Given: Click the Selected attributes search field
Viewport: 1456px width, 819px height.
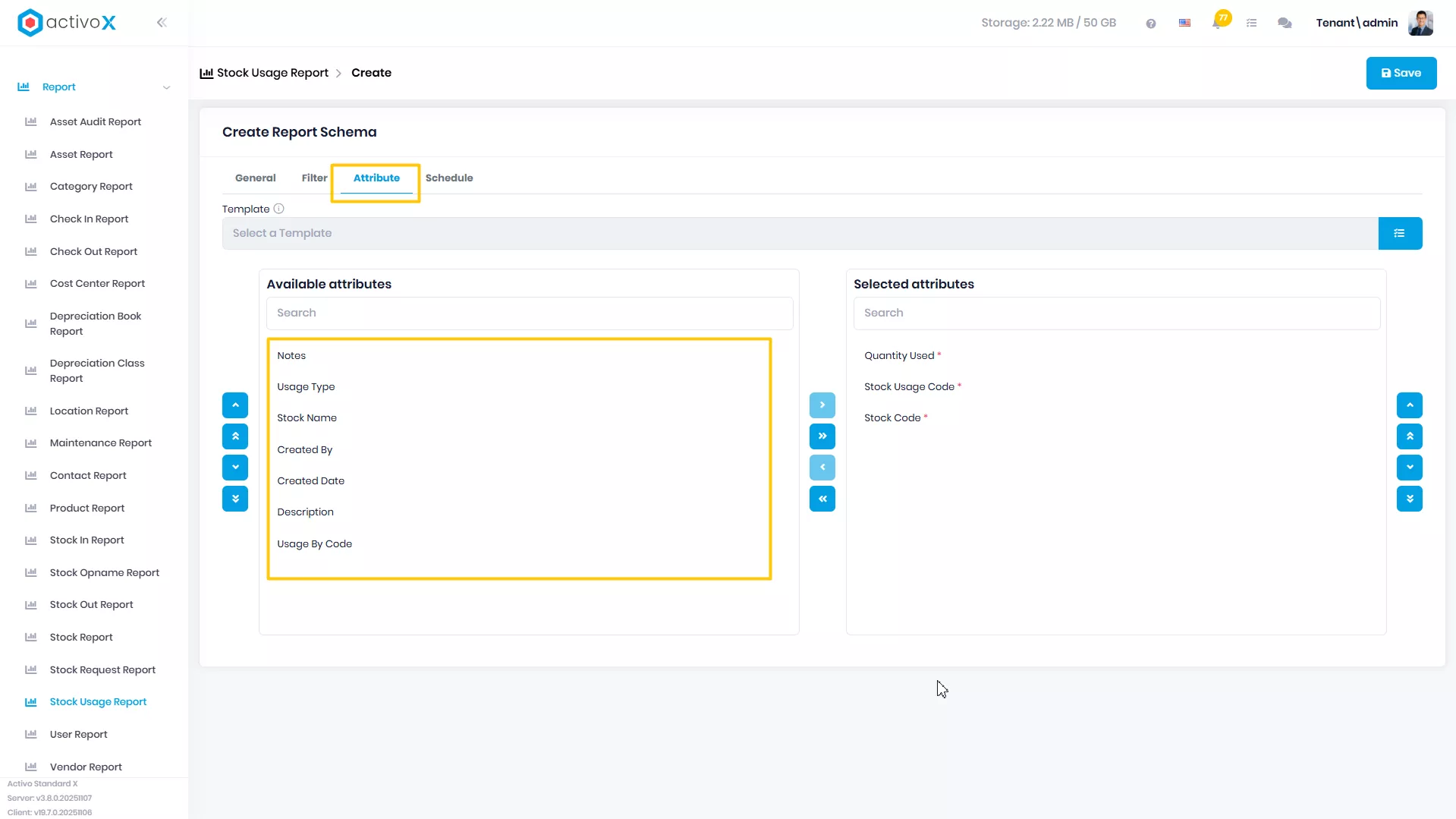Looking at the screenshot, I should 1117,313.
